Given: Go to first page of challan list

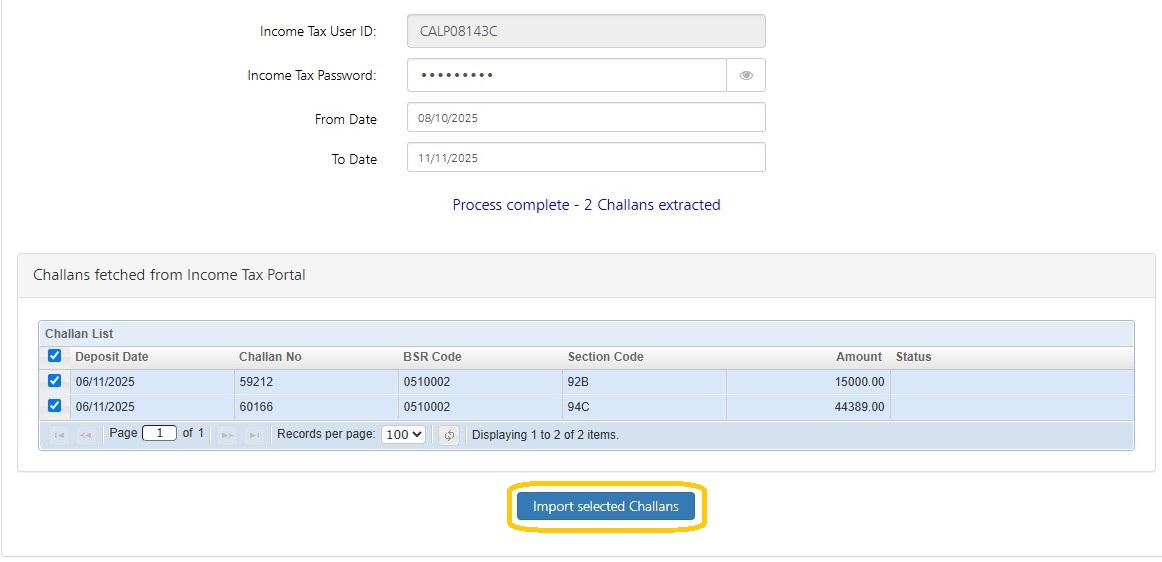Looking at the screenshot, I should (59, 435).
